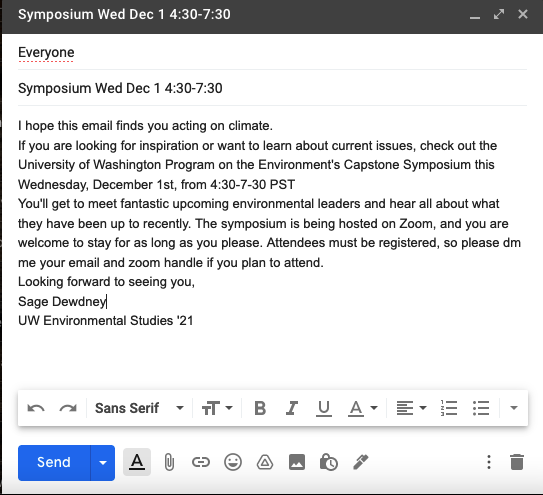
Task: Click the 'Sage Dewdney' signature line
Action: pos(62,302)
